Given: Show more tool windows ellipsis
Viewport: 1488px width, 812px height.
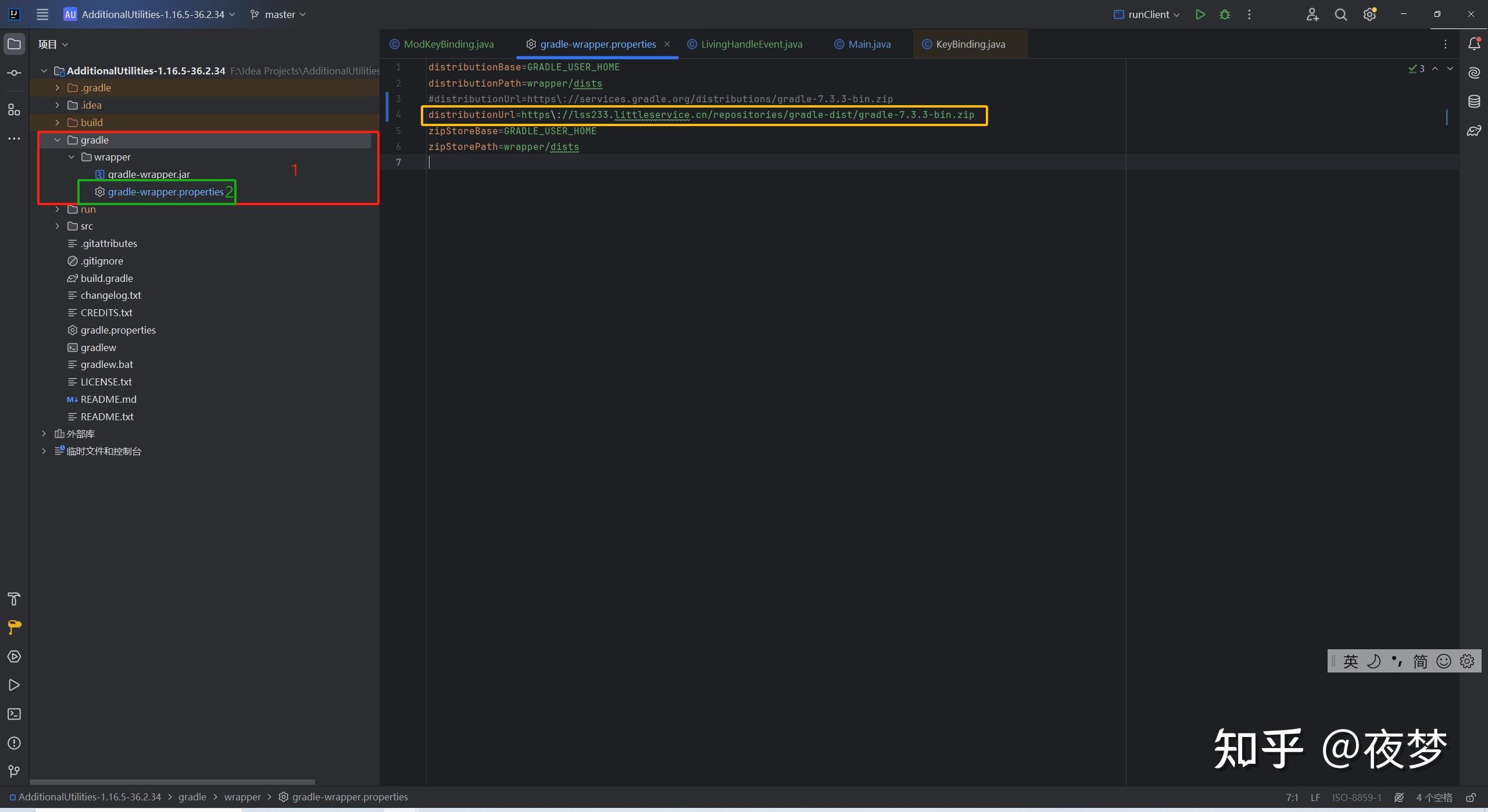Looking at the screenshot, I should (x=15, y=138).
